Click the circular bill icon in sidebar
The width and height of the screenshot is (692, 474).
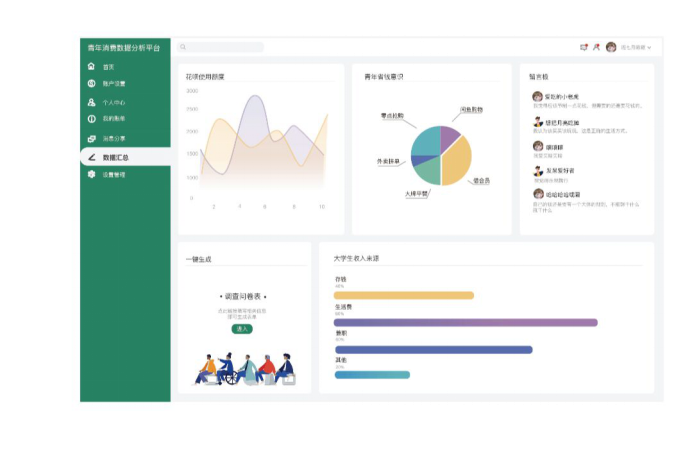[x=91, y=119]
